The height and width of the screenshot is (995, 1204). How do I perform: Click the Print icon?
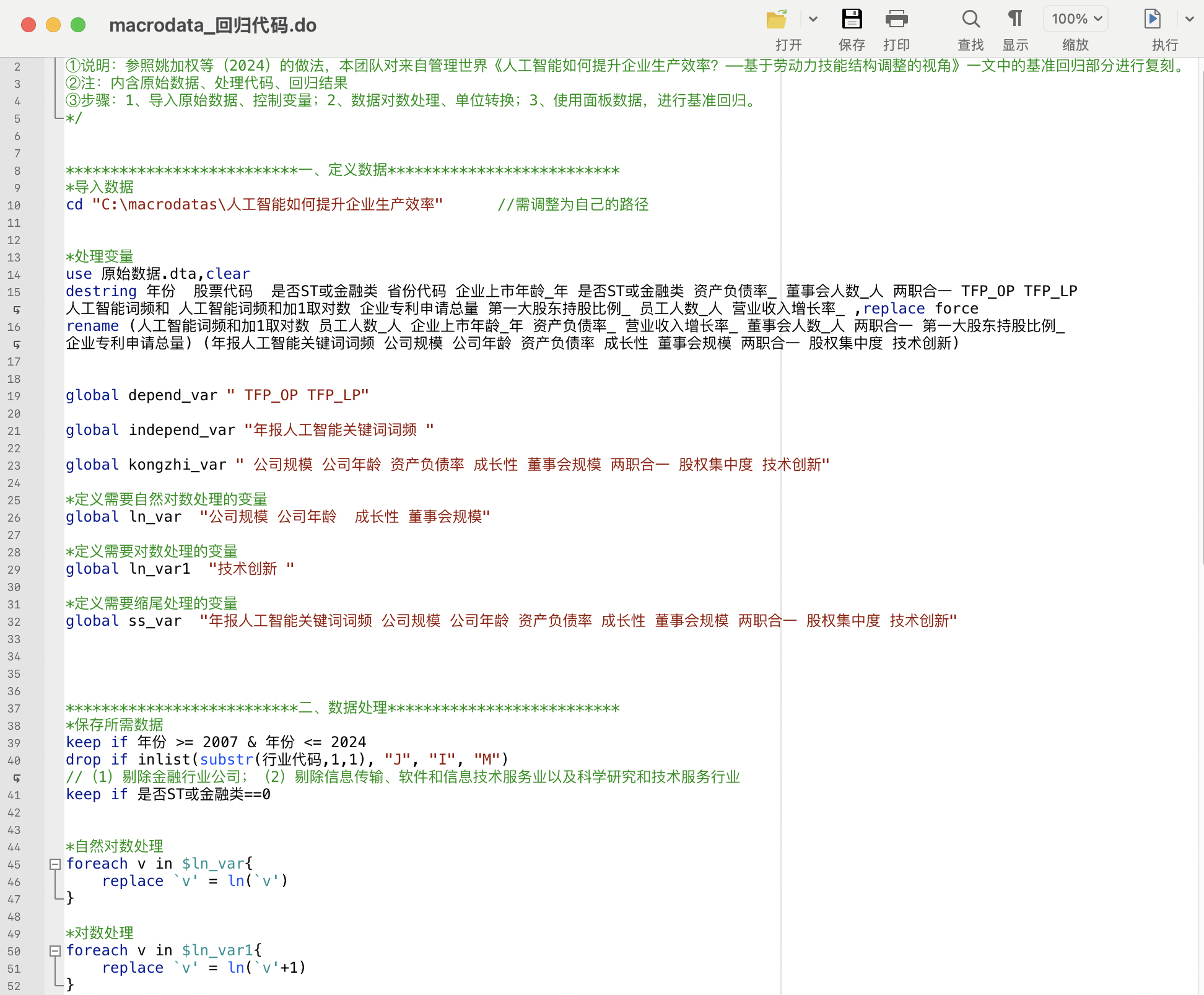pyautogui.click(x=896, y=19)
